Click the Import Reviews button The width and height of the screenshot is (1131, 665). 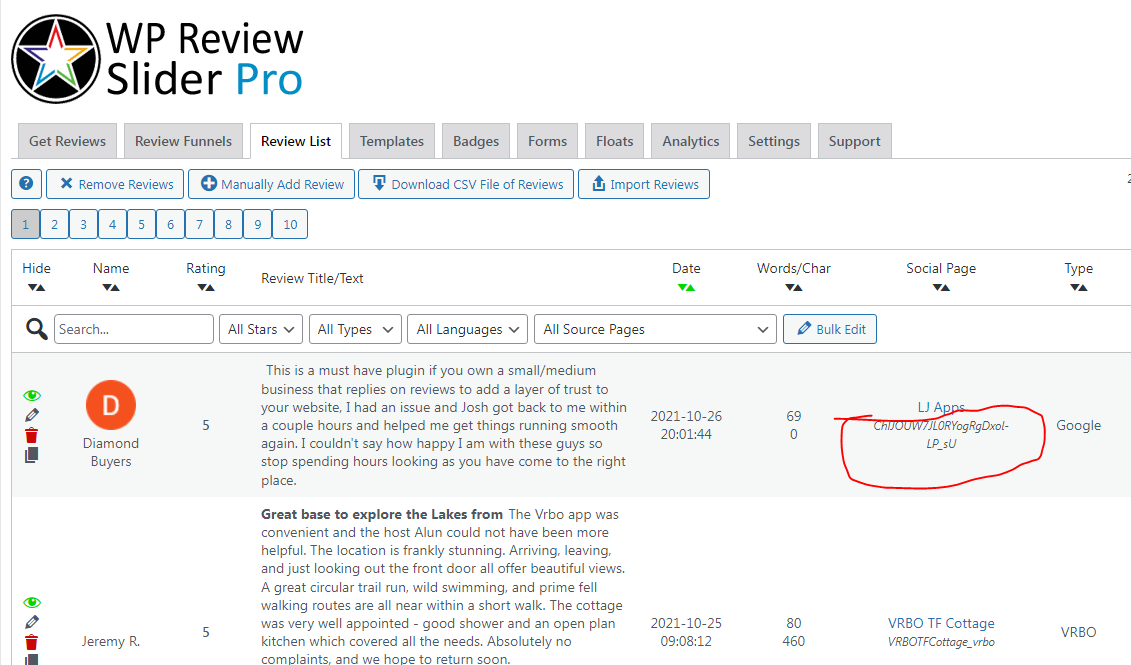tap(643, 184)
